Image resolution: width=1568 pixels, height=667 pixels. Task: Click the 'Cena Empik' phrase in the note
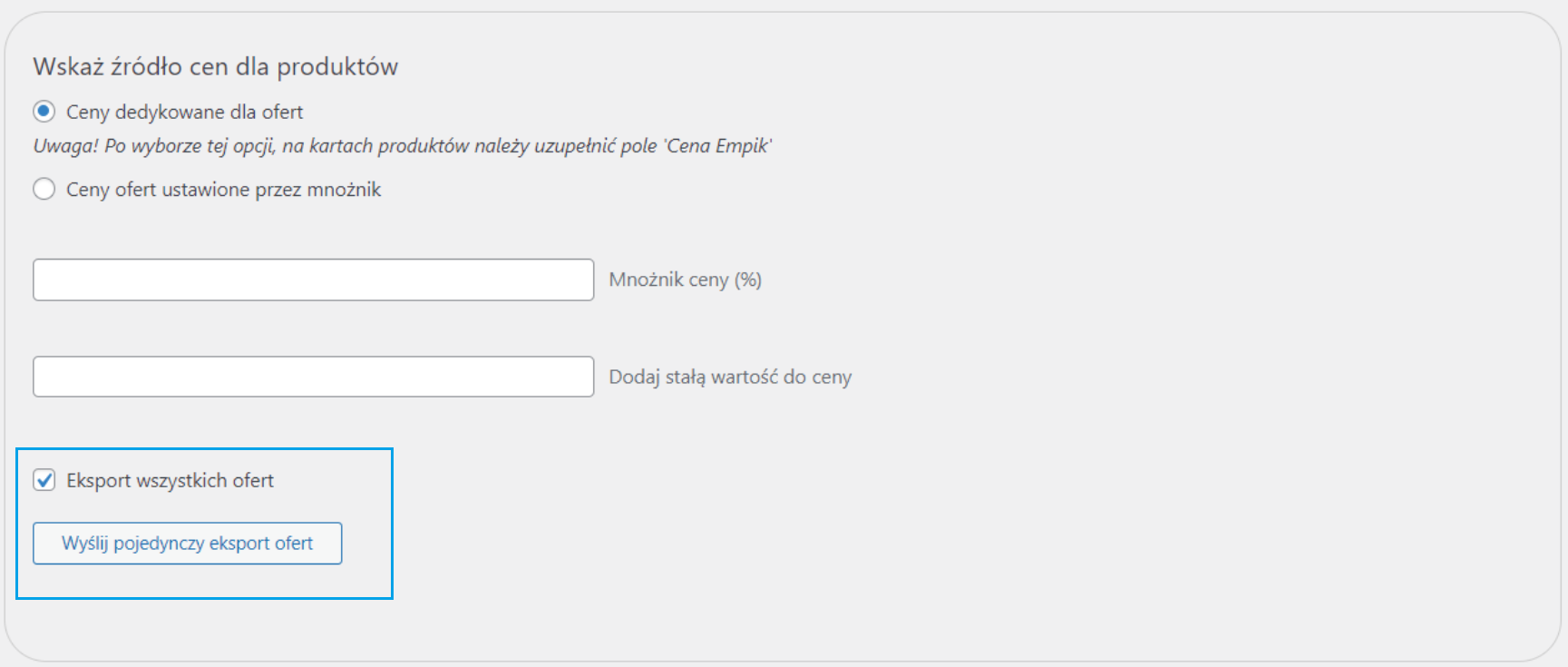717,146
